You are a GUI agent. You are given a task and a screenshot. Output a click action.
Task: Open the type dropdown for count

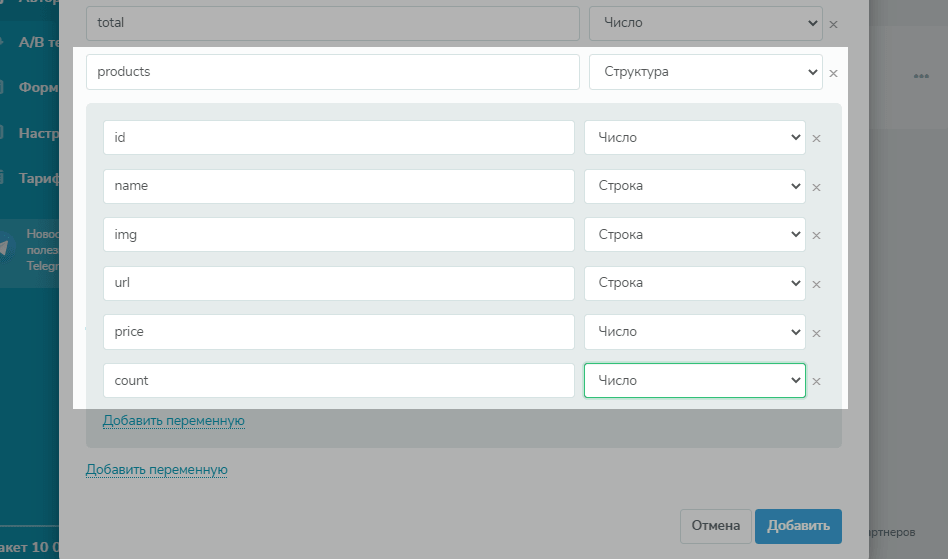[x=694, y=380]
